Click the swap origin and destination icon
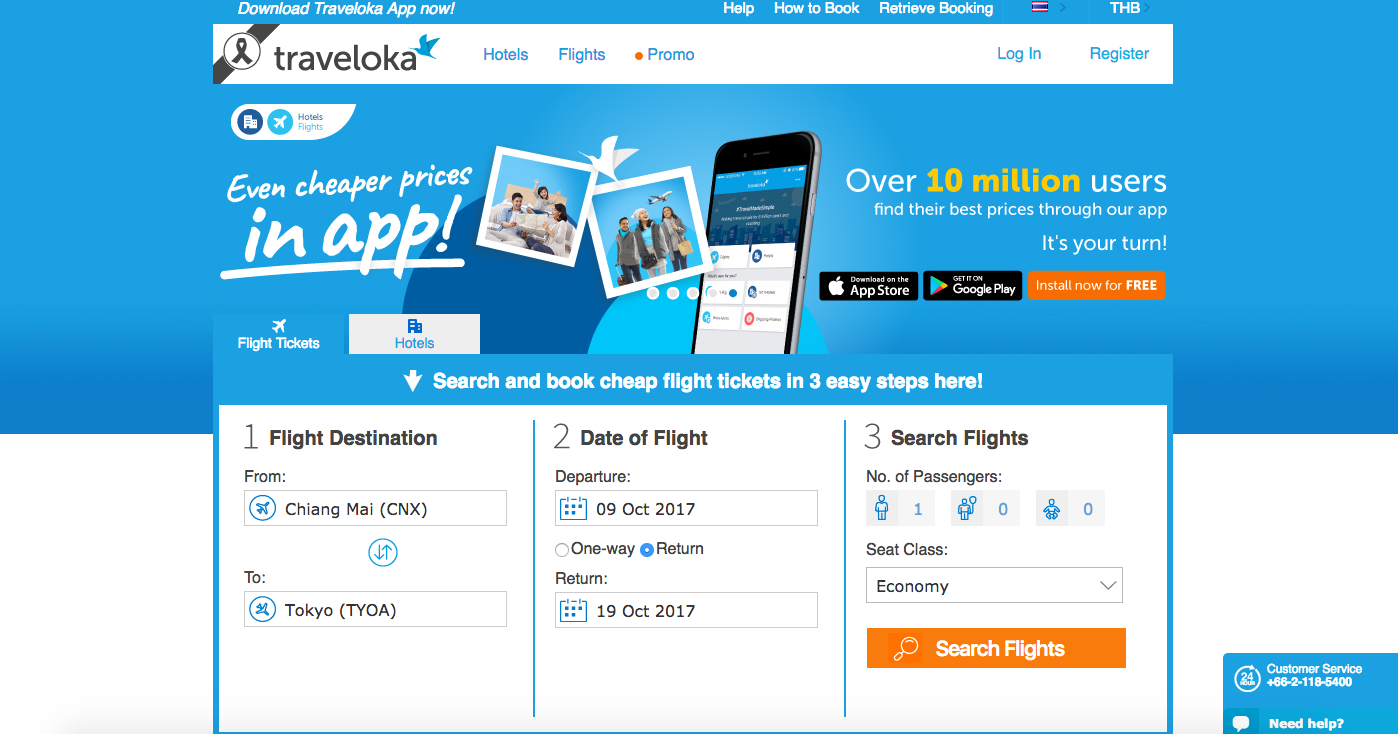 (383, 552)
